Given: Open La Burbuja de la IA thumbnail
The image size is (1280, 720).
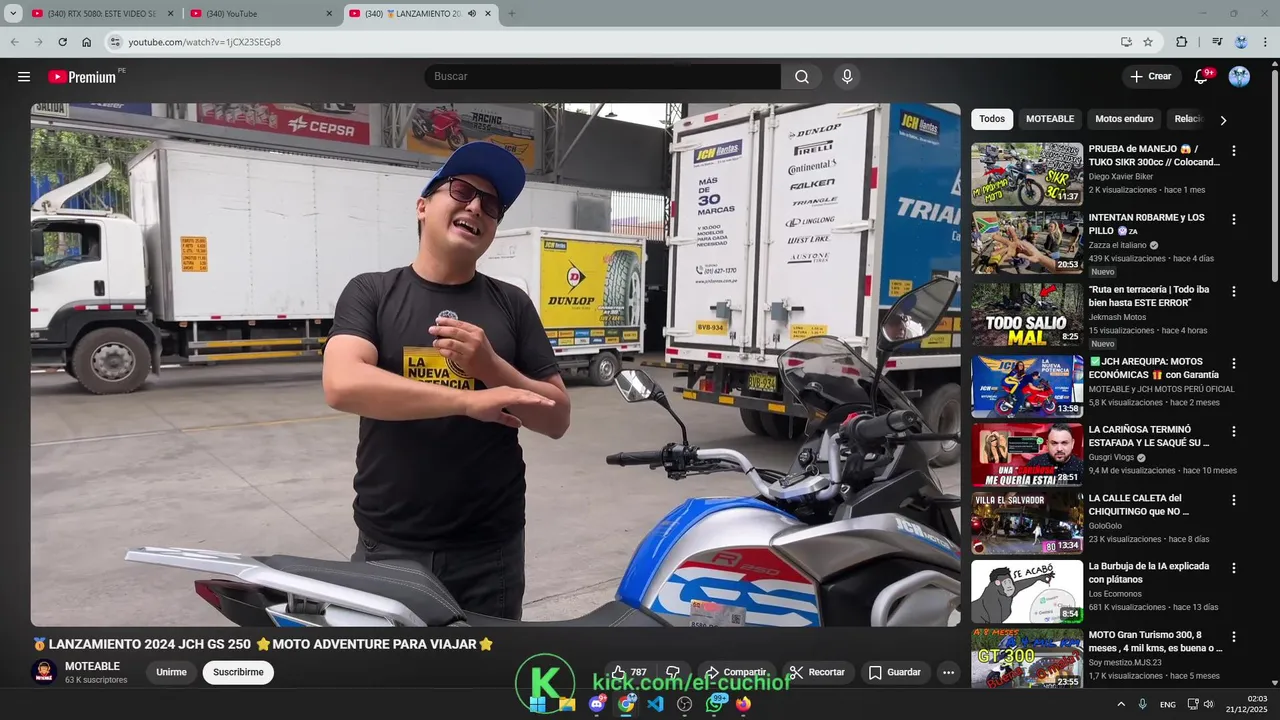Looking at the screenshot, I should pos(1027,591).
